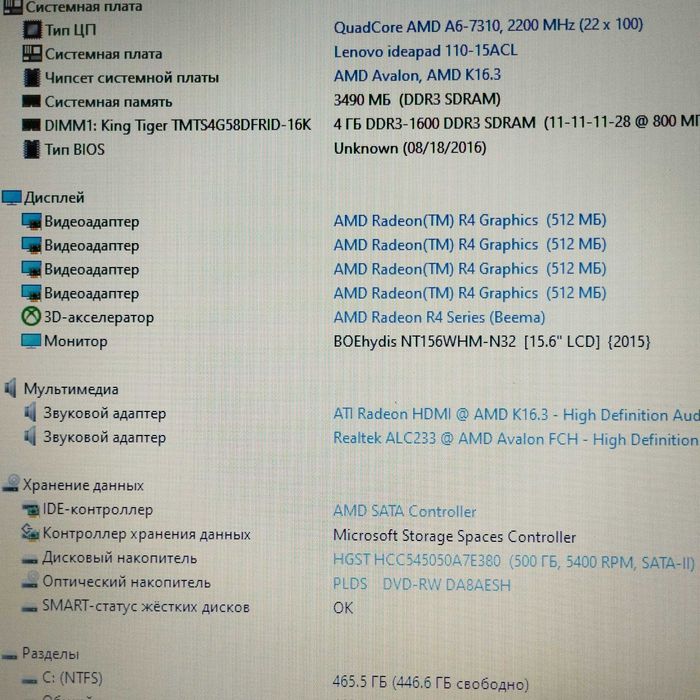The height and width of the screenshot is (700, 700).
Task: Select the IDE-контроллер label
Action: click(98, 509)
